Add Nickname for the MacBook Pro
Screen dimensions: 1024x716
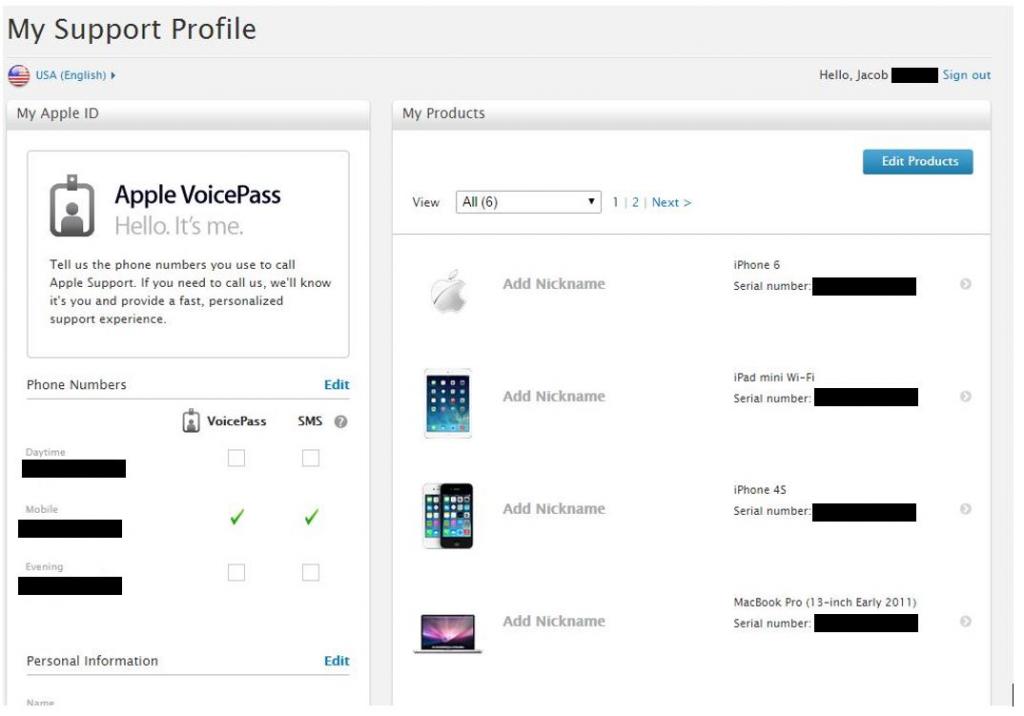click(x=554, y=621)
